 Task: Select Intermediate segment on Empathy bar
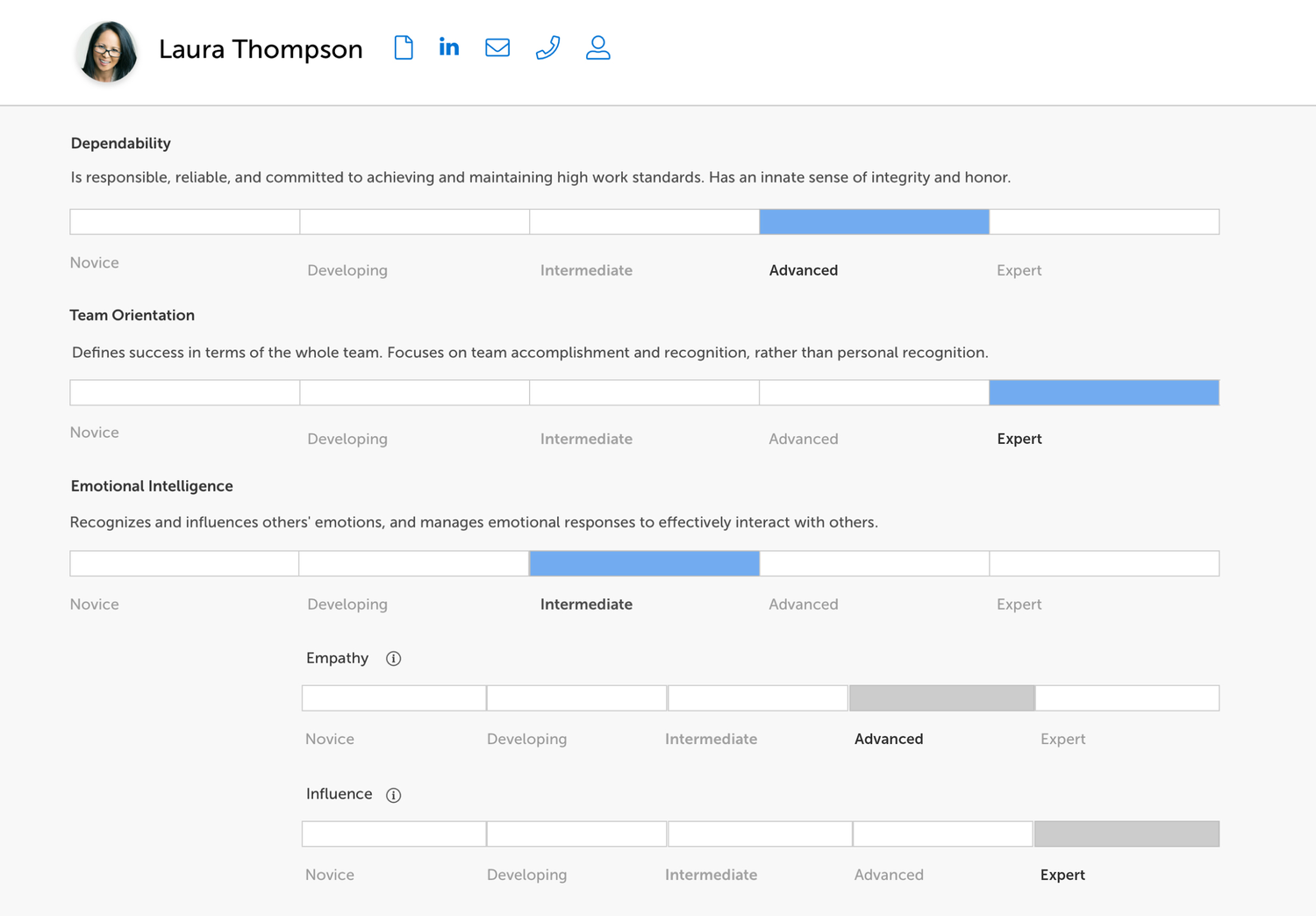coord(757,698)
